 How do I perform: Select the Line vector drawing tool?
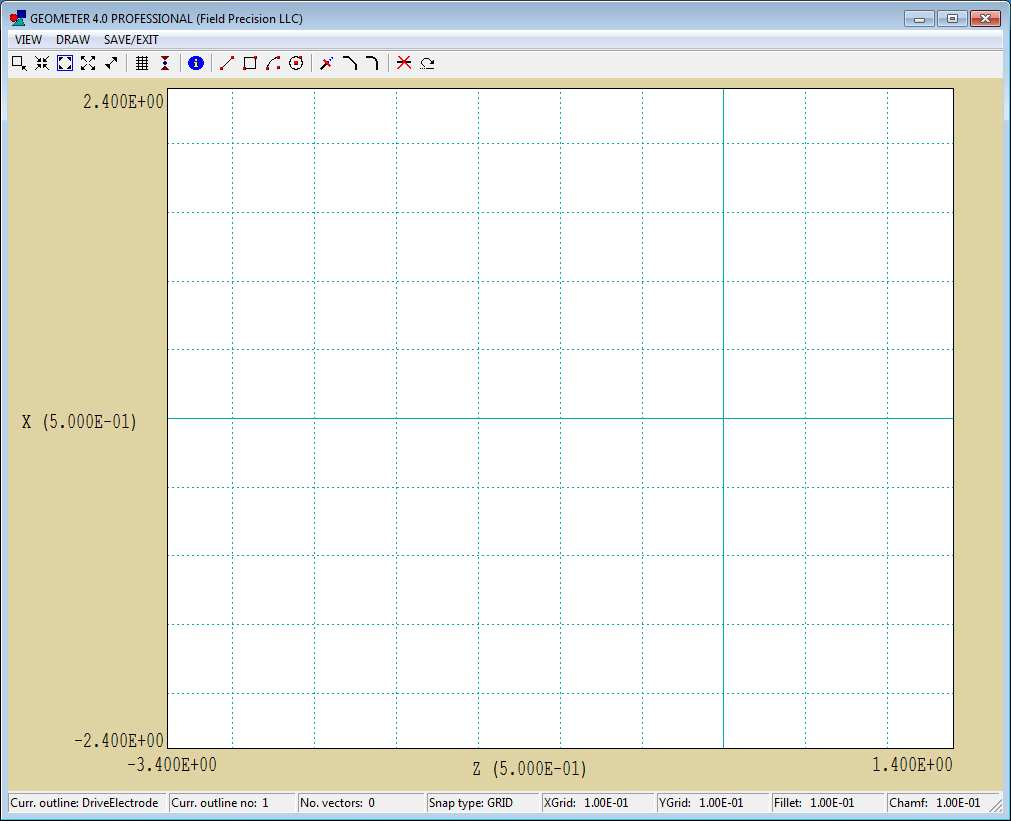(225, 63)
